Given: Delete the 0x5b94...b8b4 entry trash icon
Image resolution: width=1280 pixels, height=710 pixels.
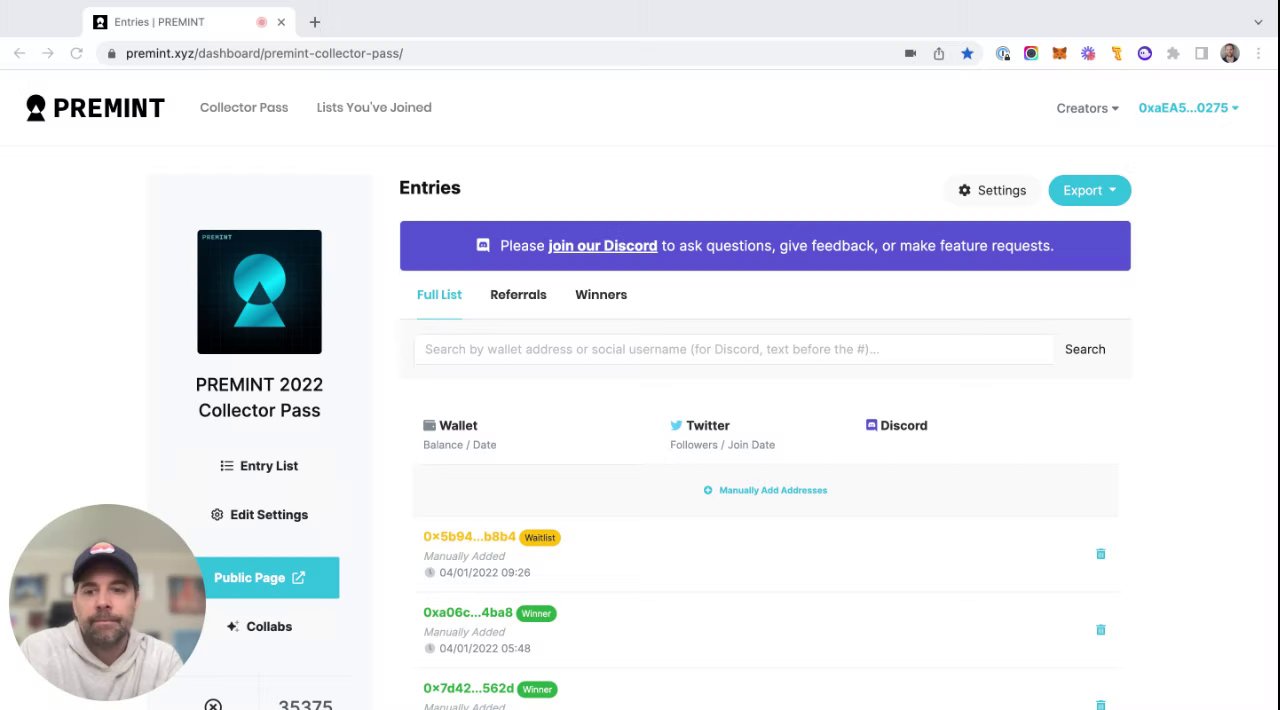Looking at the screenshot, I should [1100, 553].
